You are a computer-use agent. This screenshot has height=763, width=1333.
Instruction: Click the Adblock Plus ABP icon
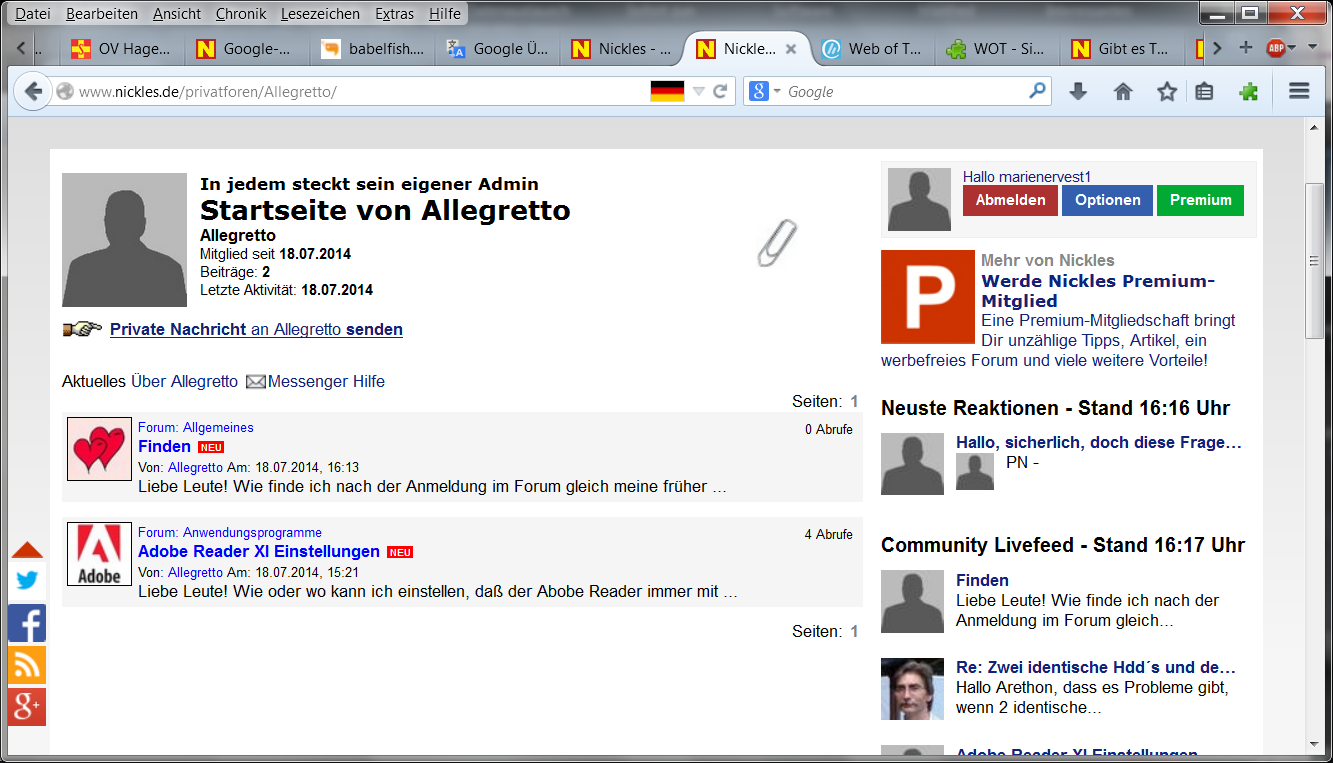pos(1276,48)
